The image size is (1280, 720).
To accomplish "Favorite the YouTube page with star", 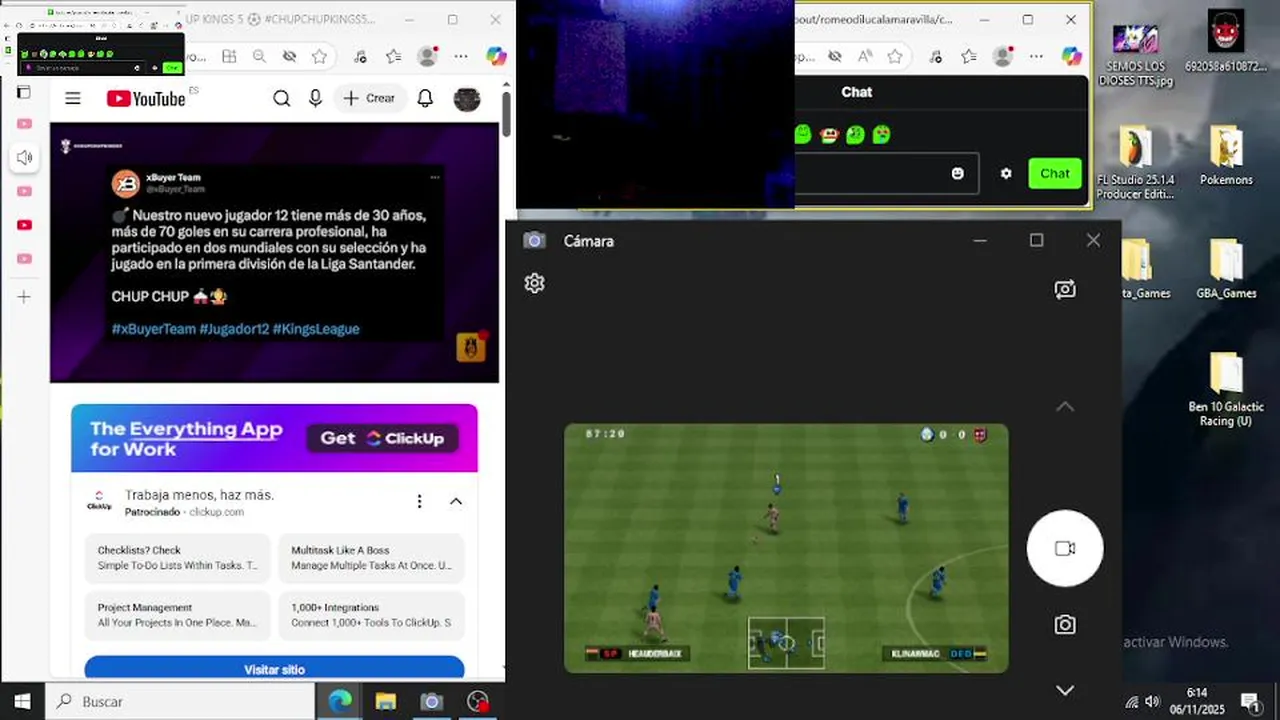I will click(x=319, y=57).
